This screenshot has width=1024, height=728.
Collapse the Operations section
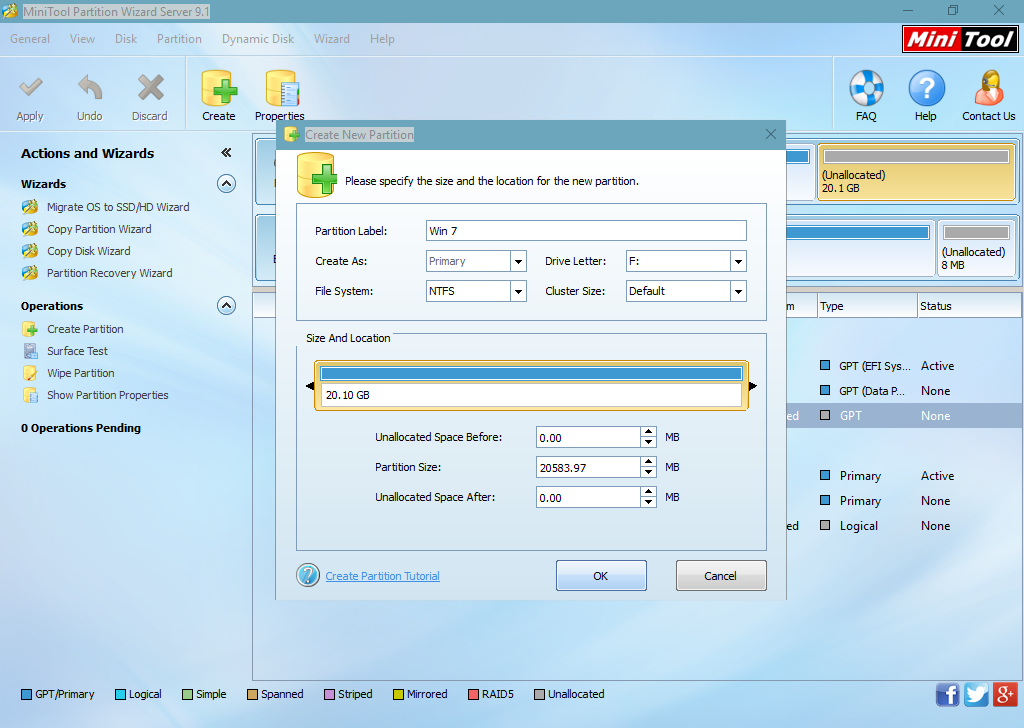click(226, 306)
